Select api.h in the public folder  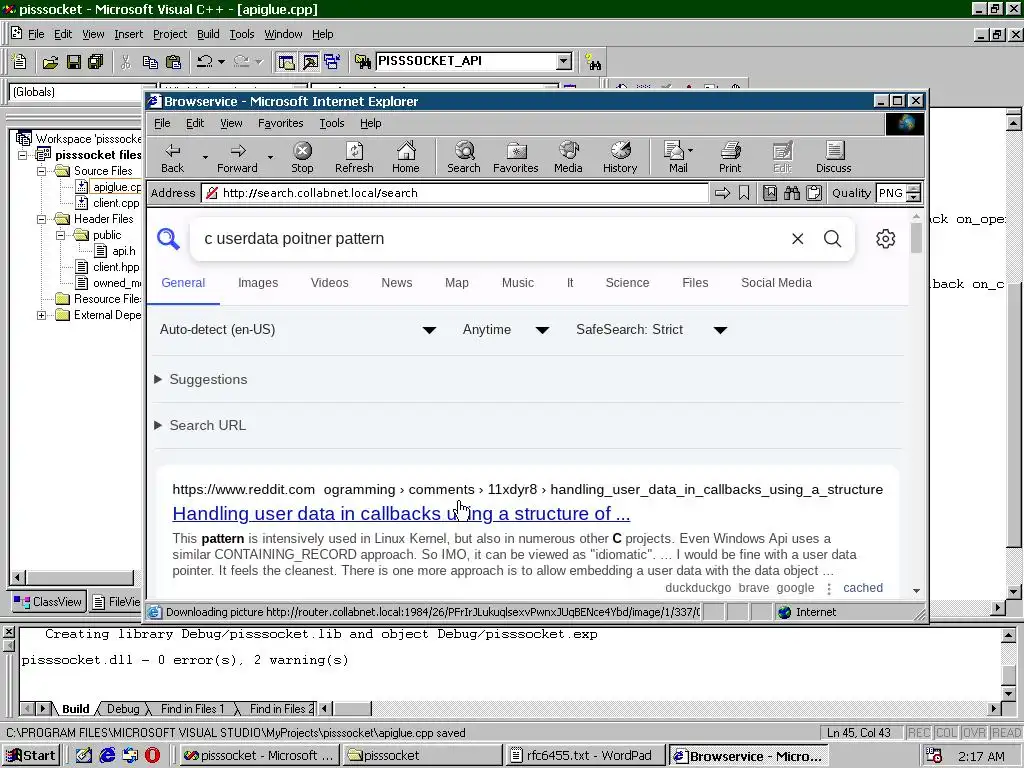(x=124, y=251)
